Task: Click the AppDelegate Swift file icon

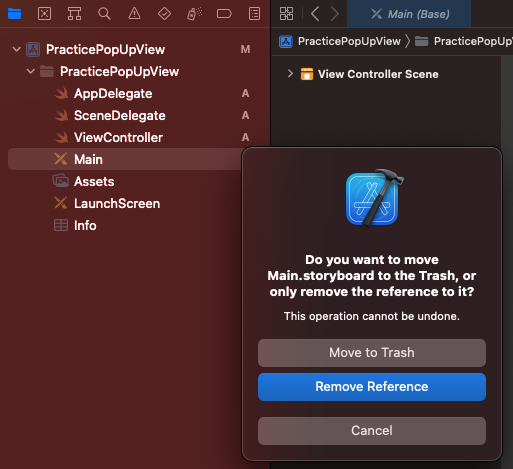Action: tap(61, 93)
